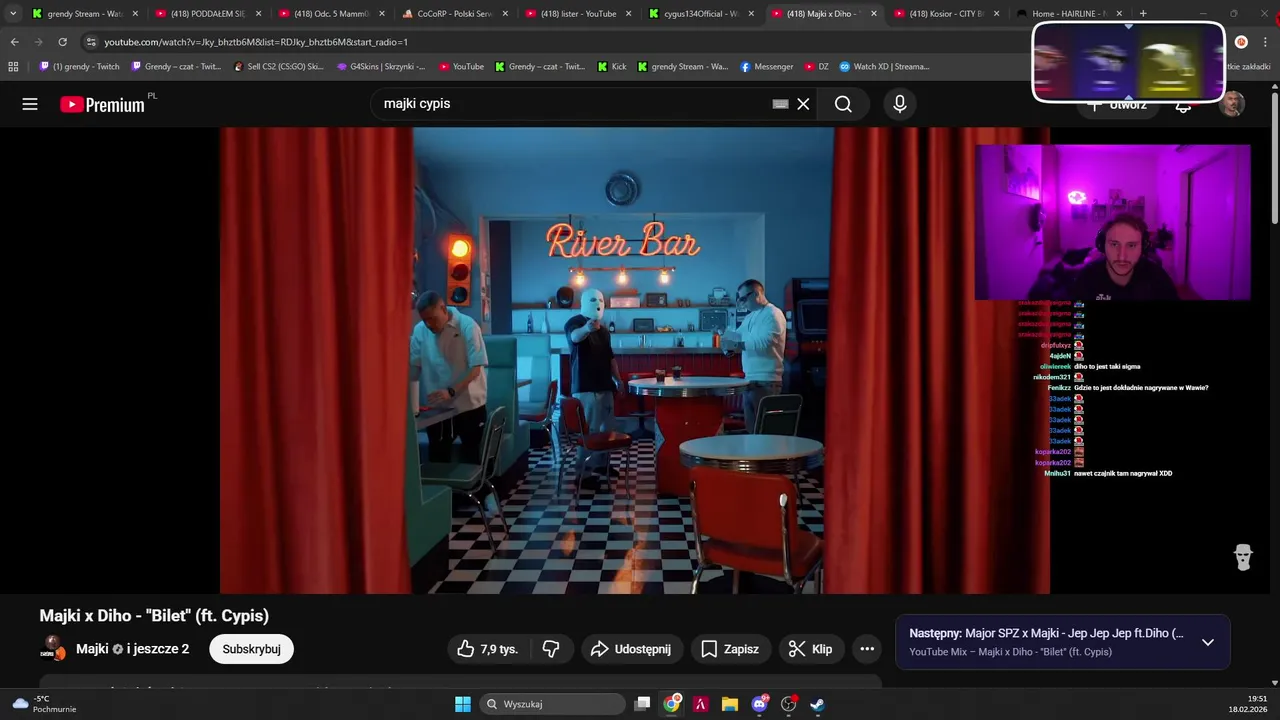
Task: Open account avatar menu
Action: [1232, 104]
